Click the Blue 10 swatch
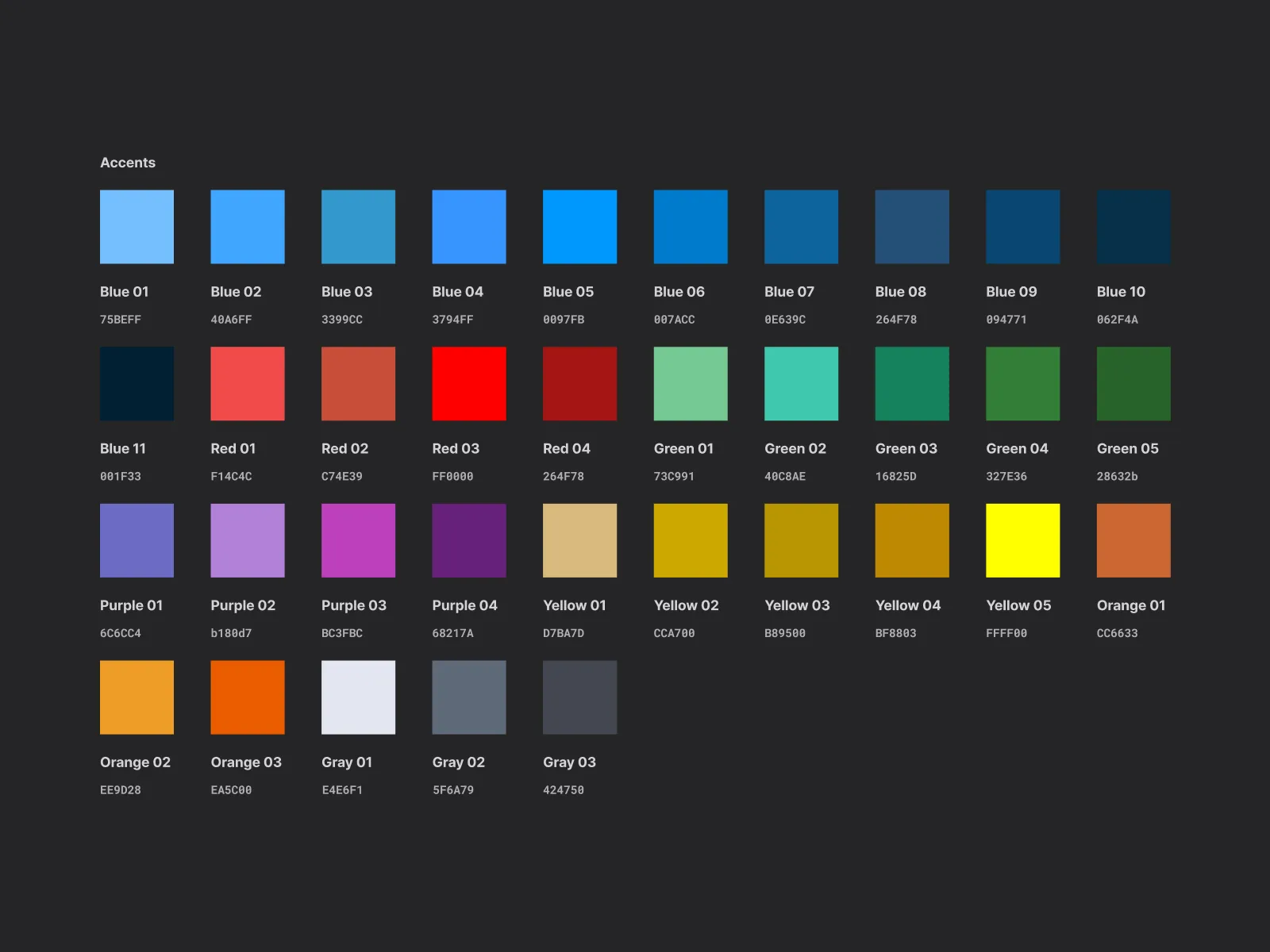This screenshot has height=952, width=1270. click(1133, 226)
